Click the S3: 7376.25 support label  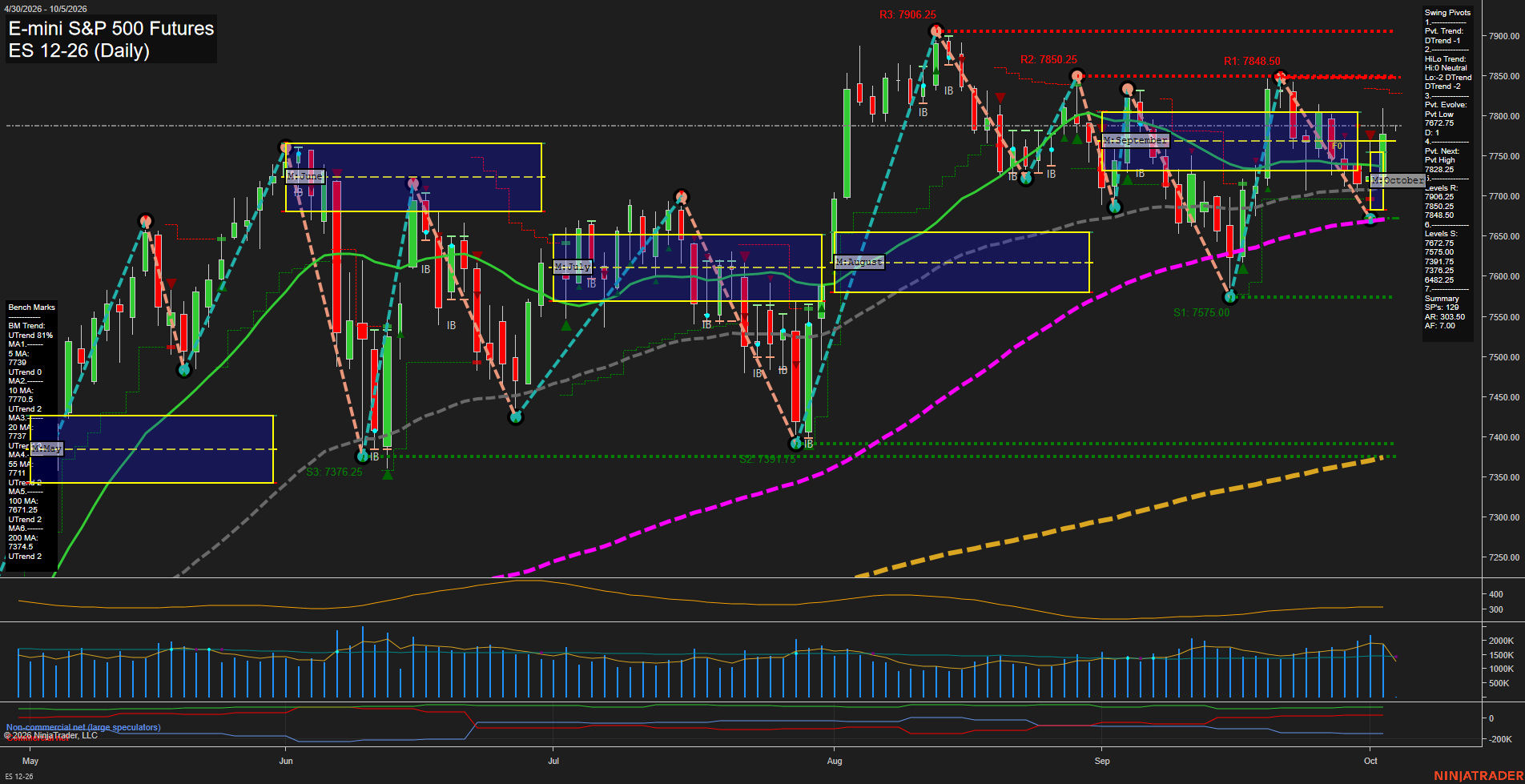coord(334,472)
